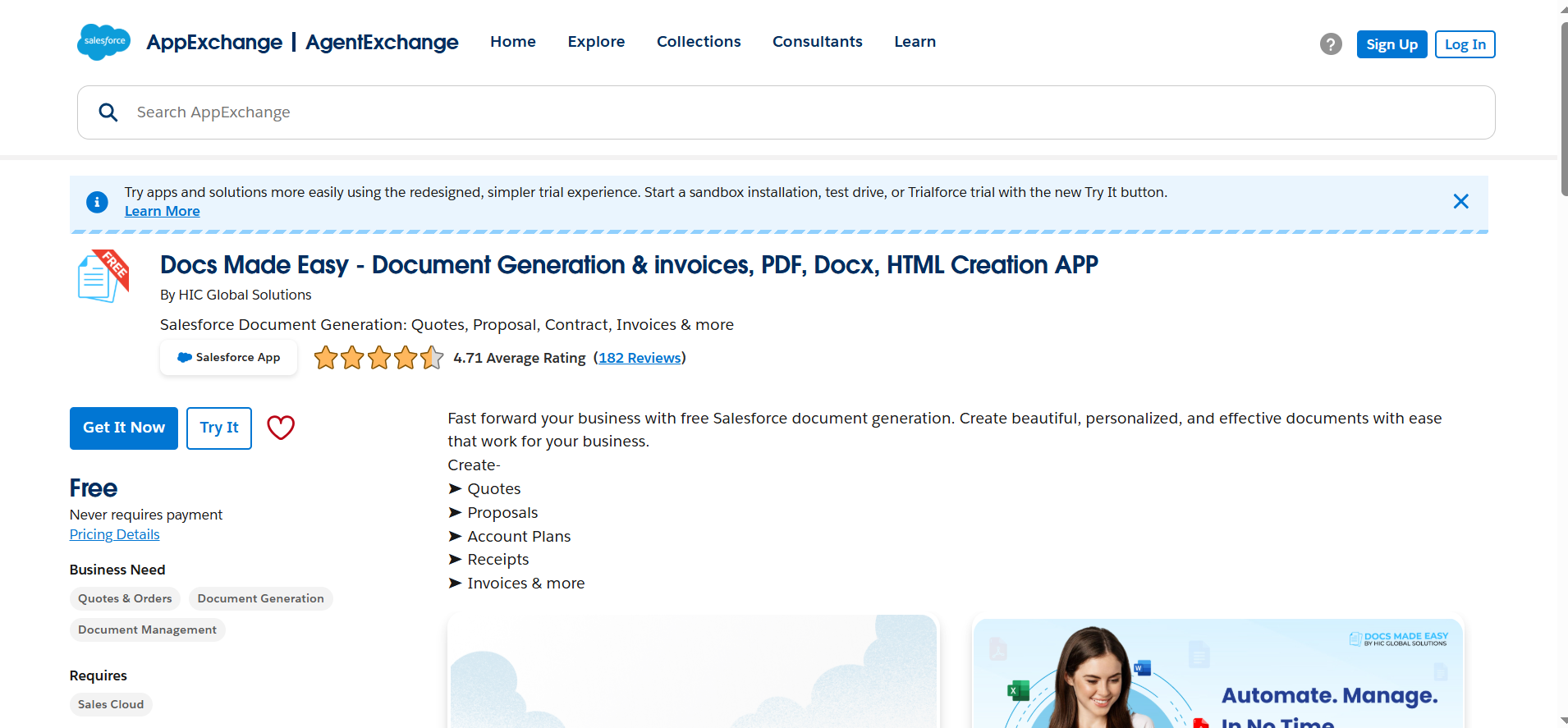Select the Document Generation tag
The image size is (1568, 728).
261,599
